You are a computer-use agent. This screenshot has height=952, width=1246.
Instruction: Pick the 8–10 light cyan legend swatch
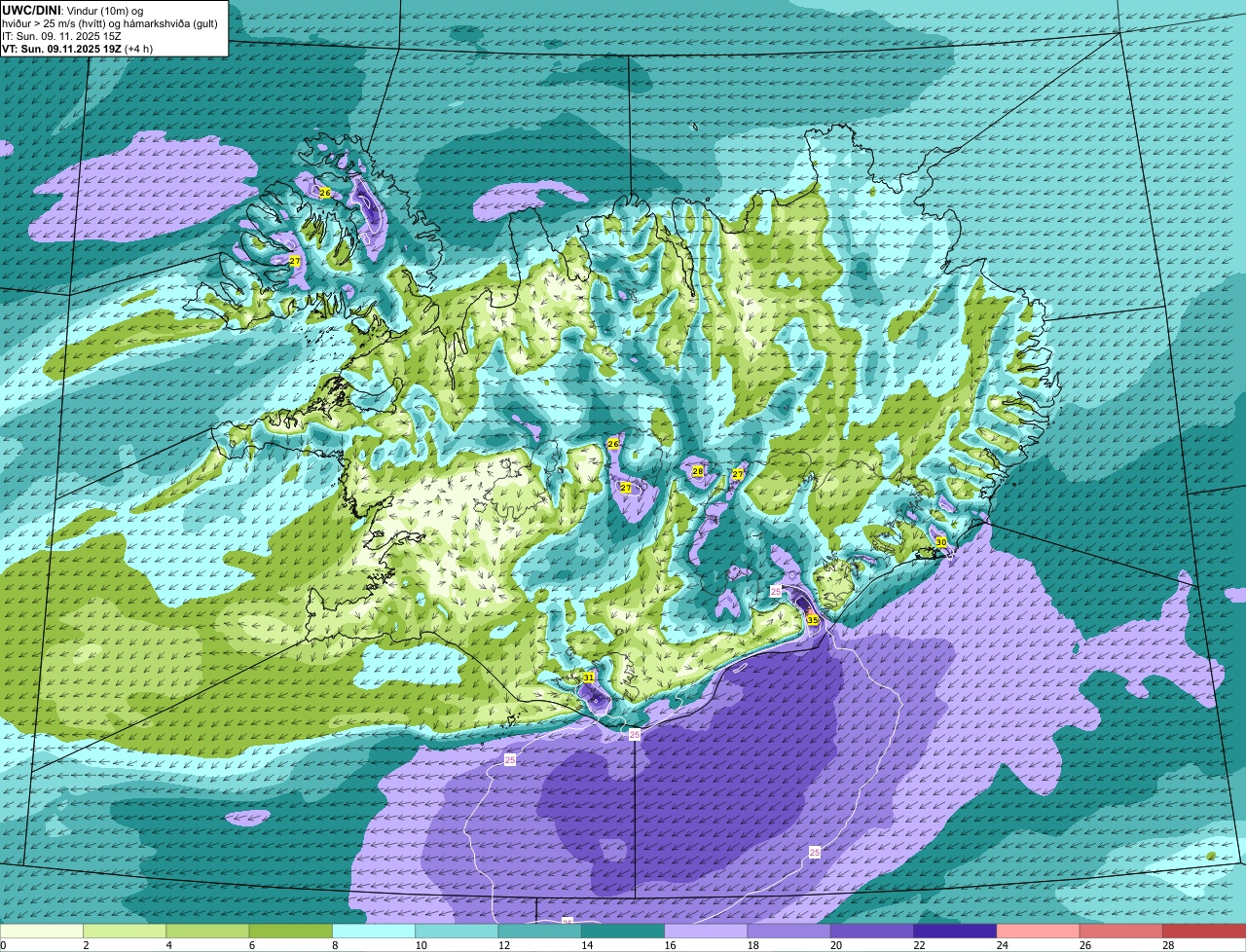(374, 931)
